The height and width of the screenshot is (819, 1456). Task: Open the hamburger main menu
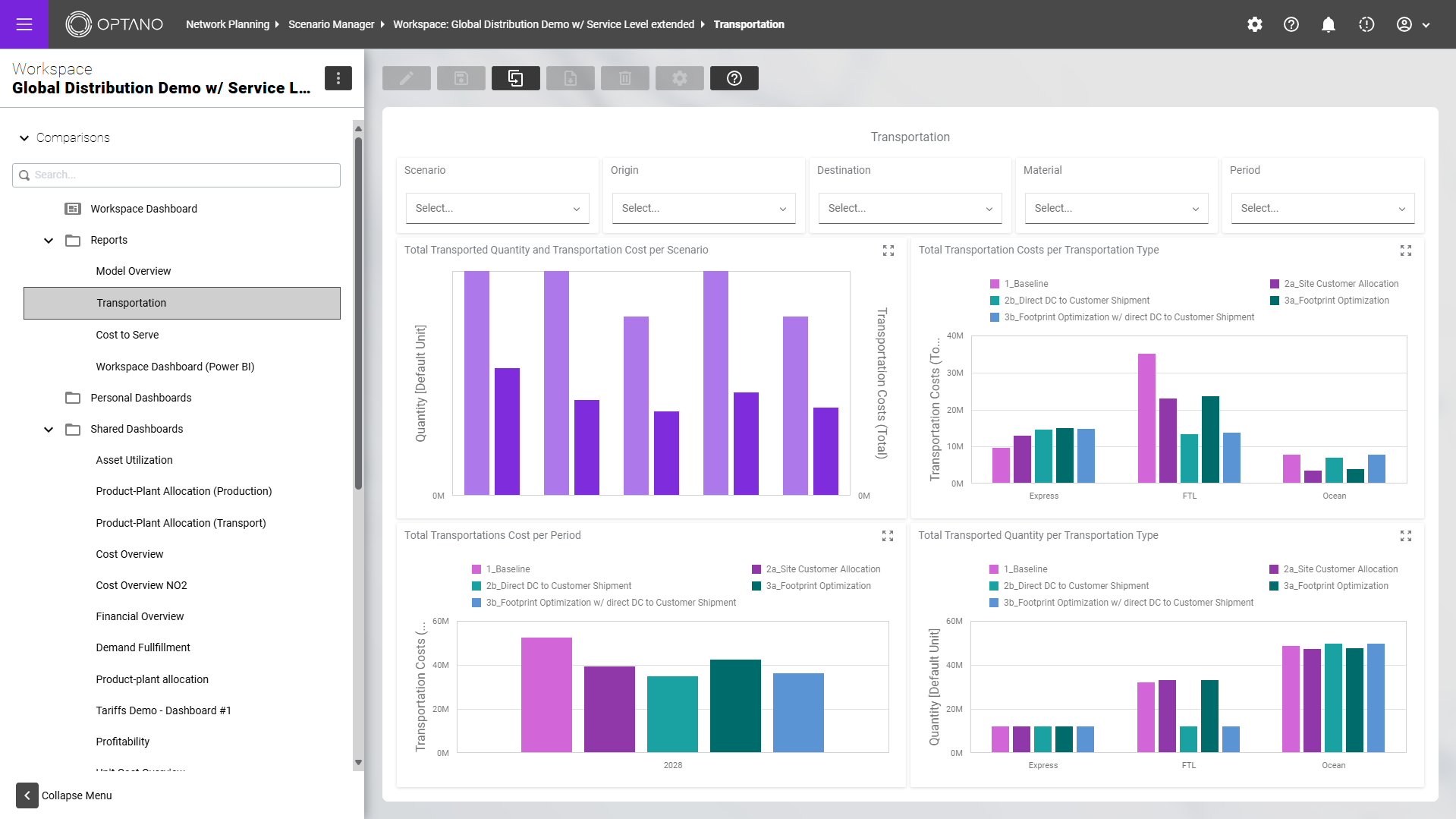pos(24,24)
